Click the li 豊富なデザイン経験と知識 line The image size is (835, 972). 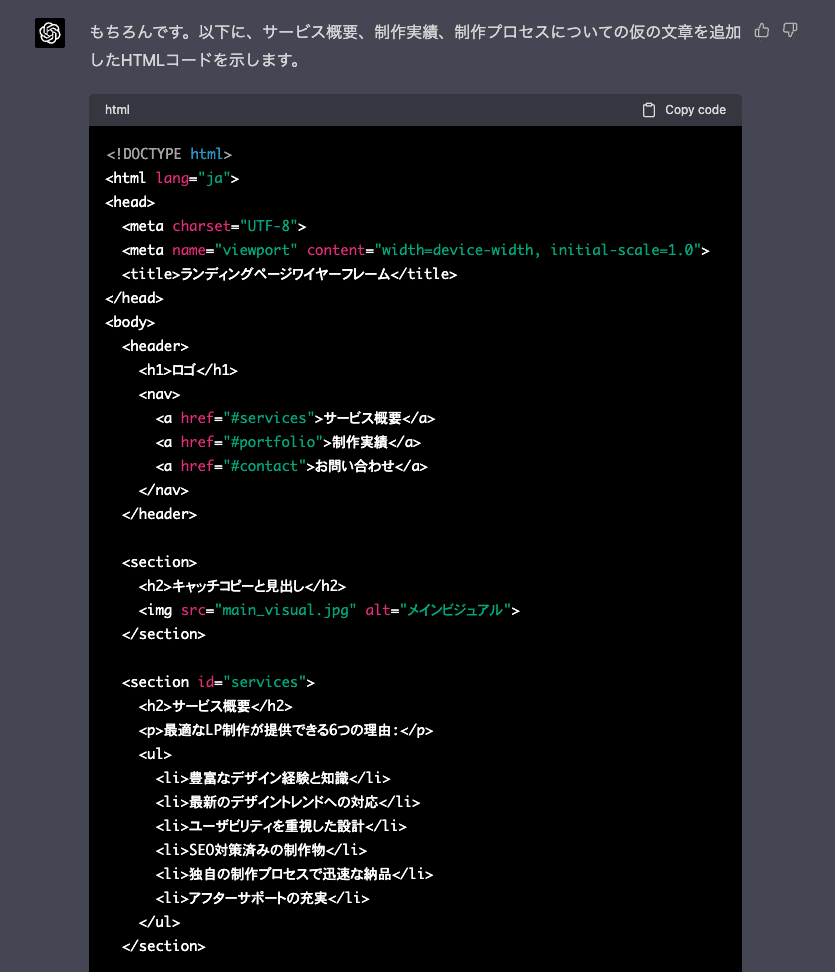(273, 778)
